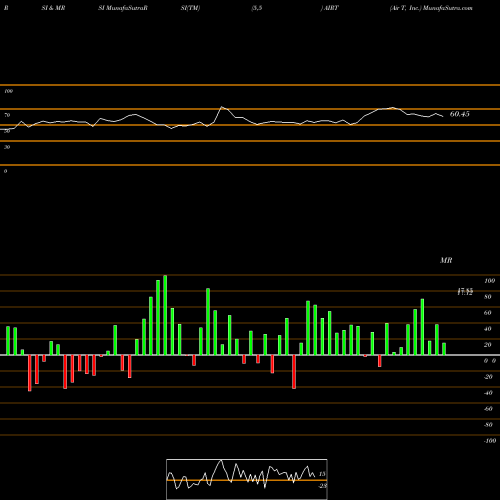This screenshot has width=500, height=500.
Task: Click the value -23 in the mini chart
Action: pos(323,486)
